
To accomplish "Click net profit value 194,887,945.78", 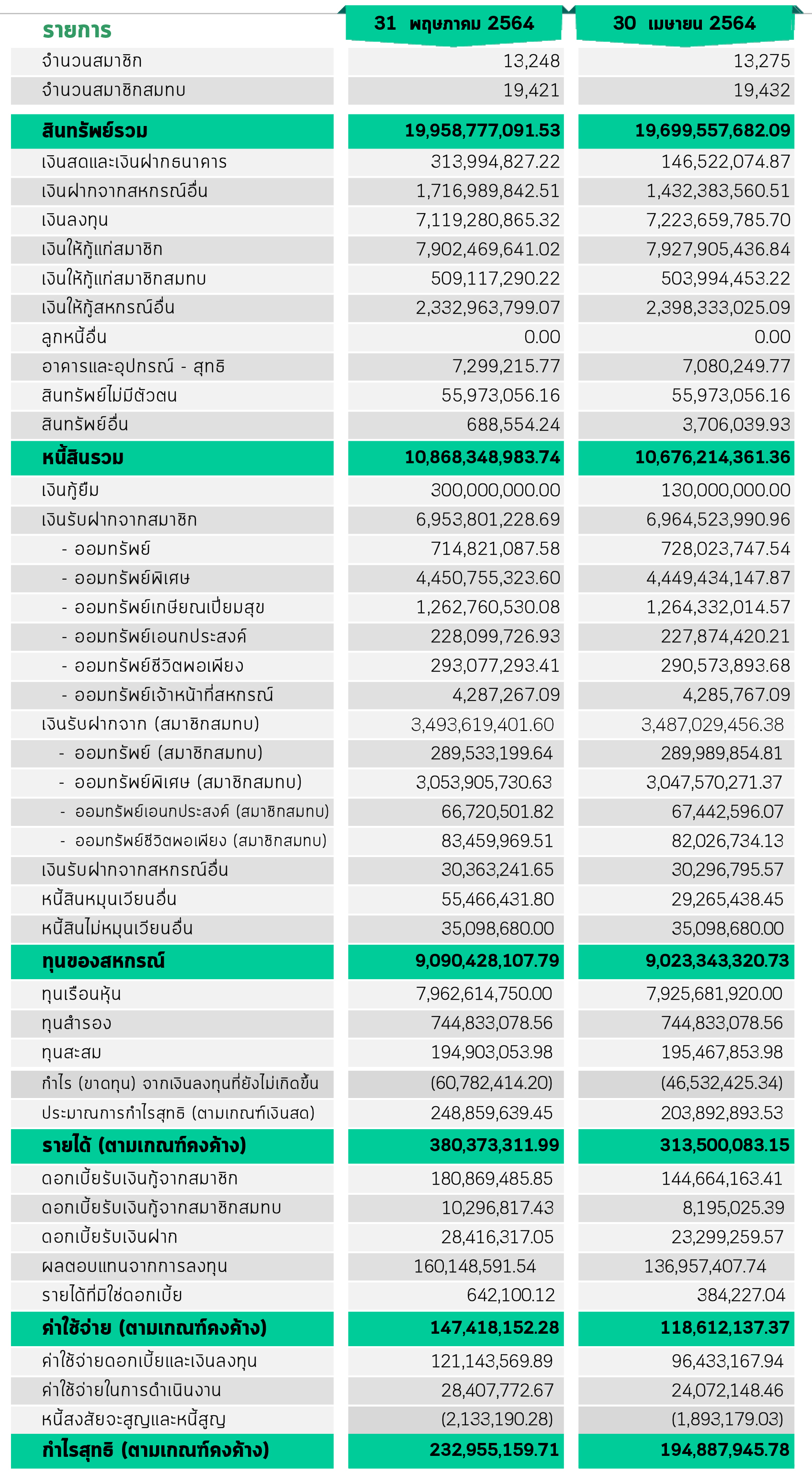I will click(725, 1450).
